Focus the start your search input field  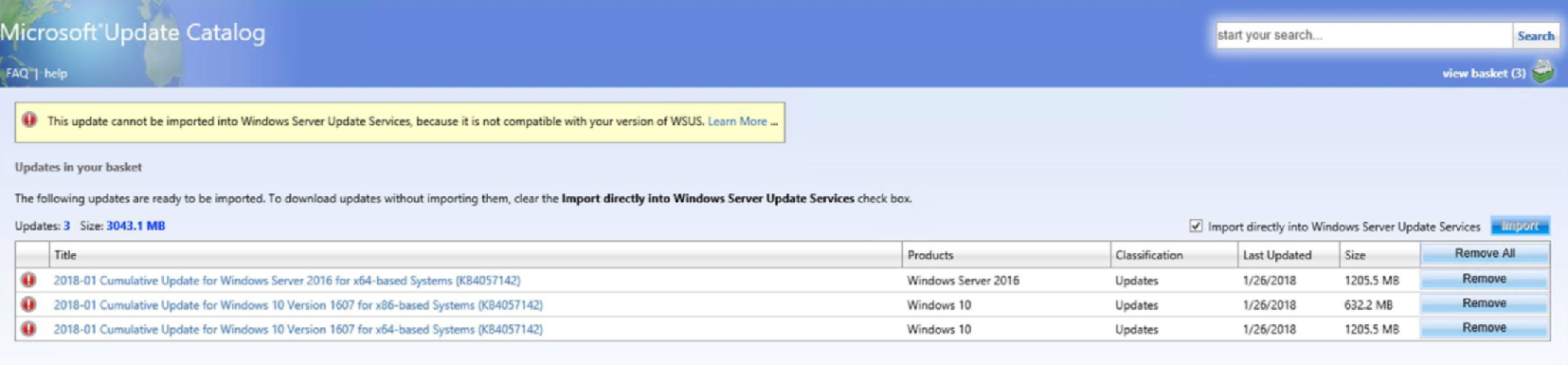coord(1364,36)
